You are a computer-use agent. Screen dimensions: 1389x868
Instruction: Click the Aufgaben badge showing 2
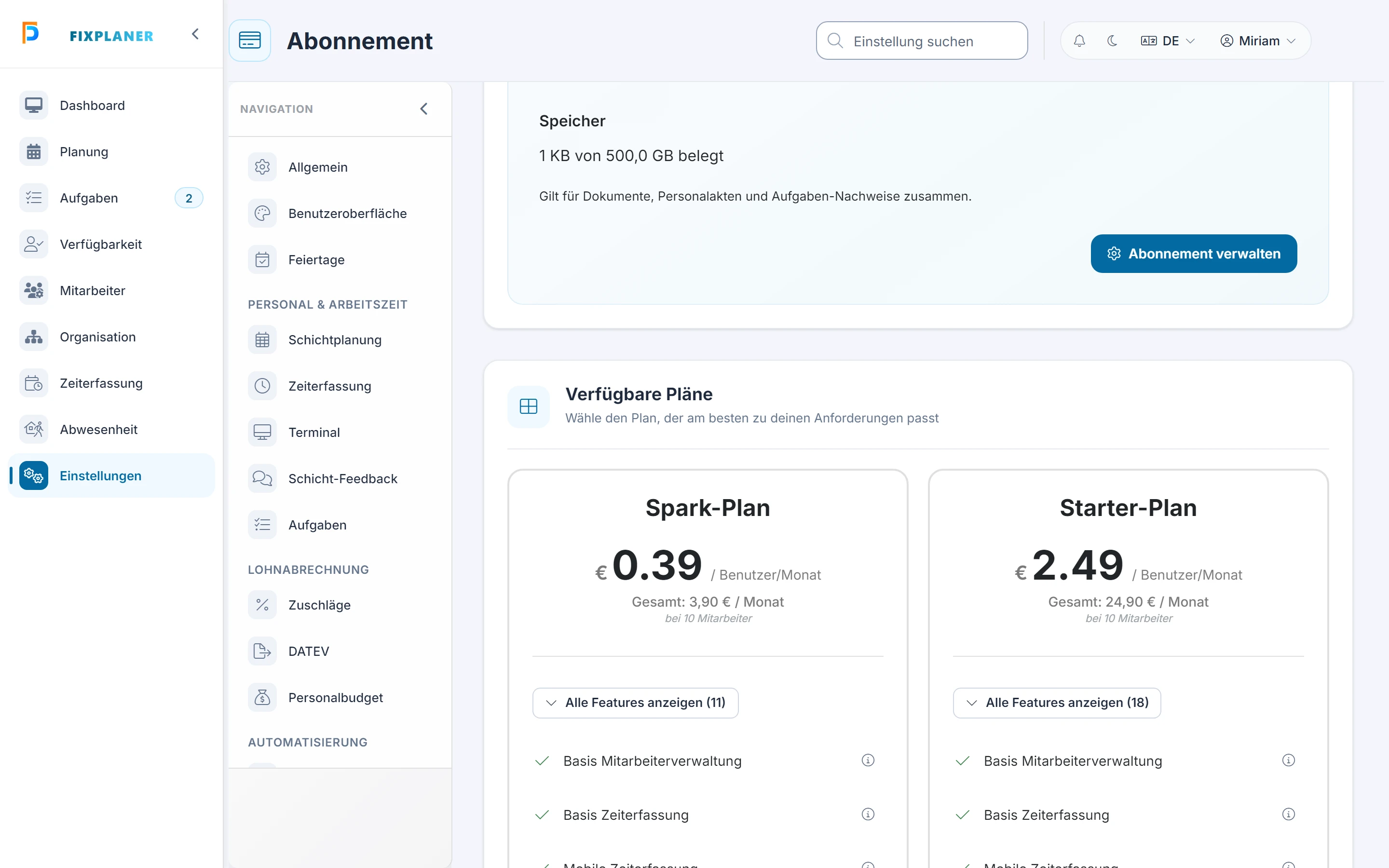point(189,198)
